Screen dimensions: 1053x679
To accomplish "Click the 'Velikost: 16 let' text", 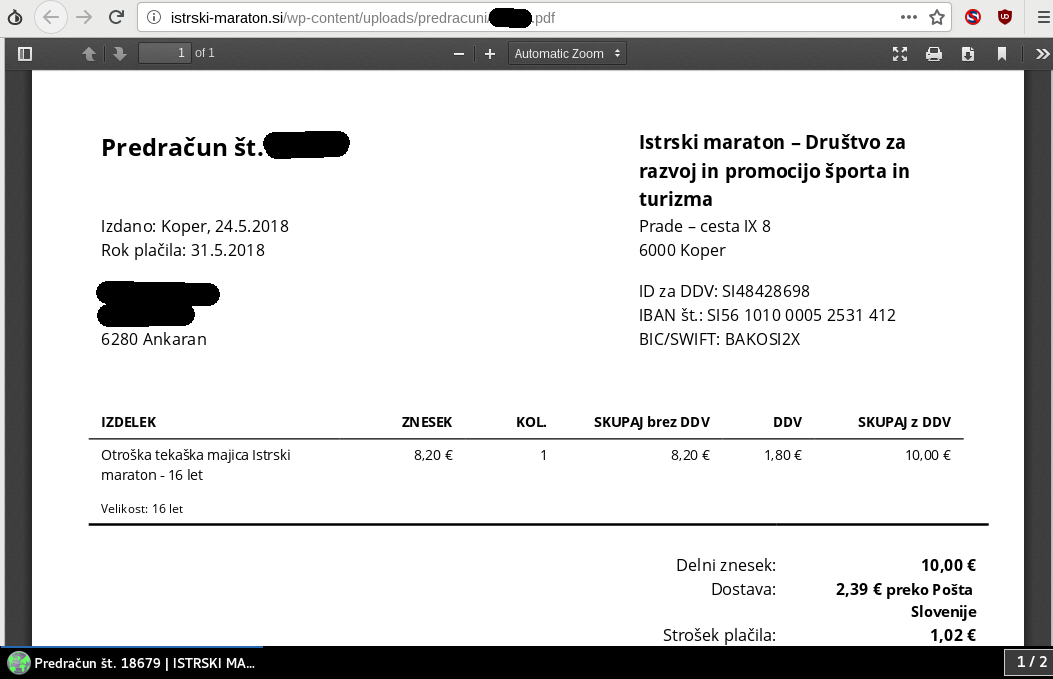I will 142,509.
